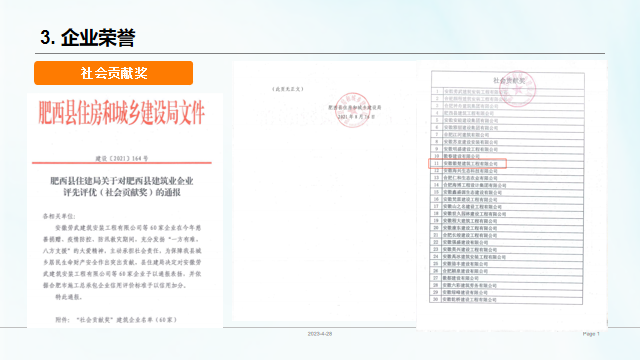Select row 1 of the company list table

(x=508, y=92)
